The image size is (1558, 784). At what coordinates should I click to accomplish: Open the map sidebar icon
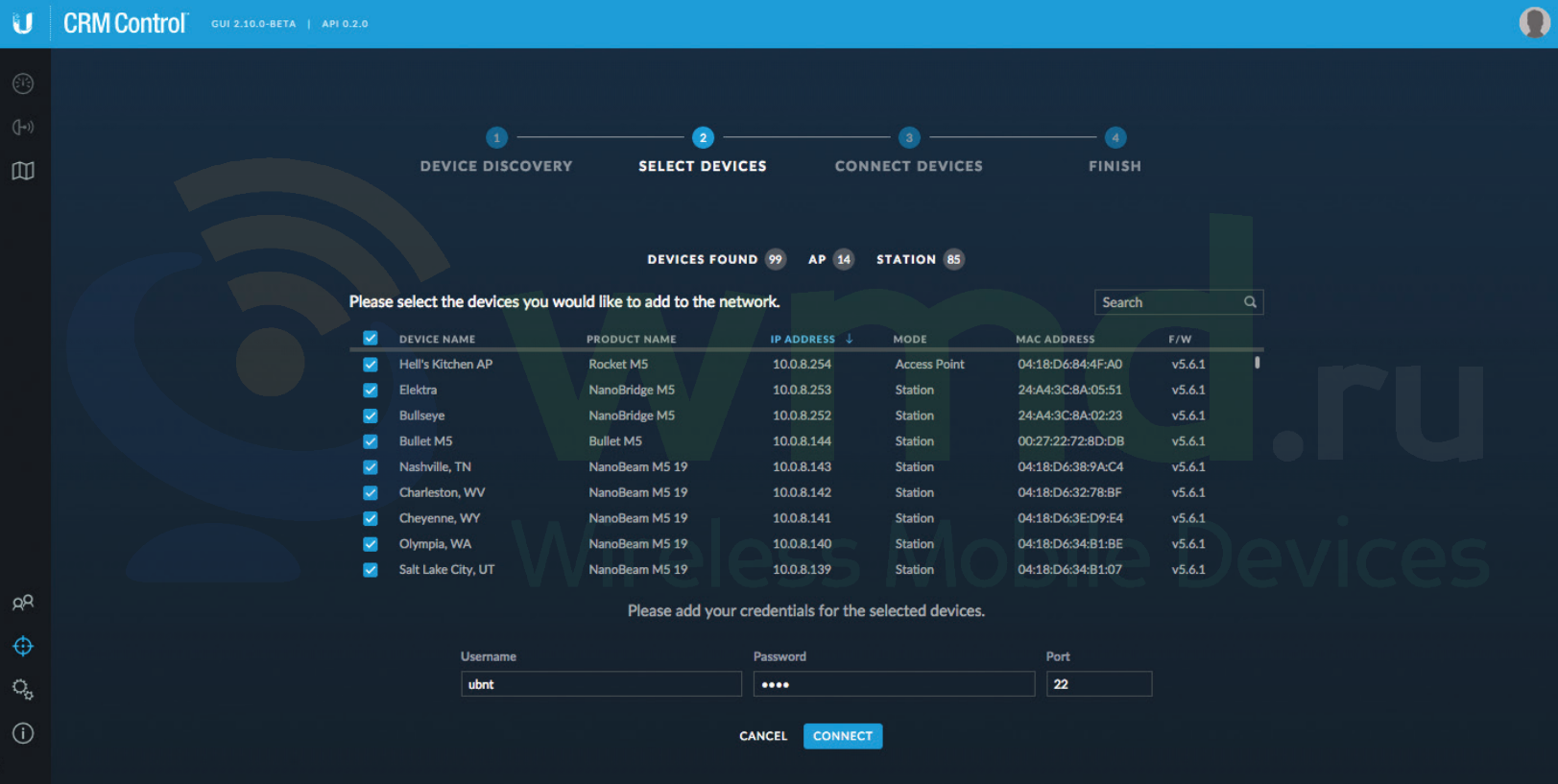click(23, 171)
